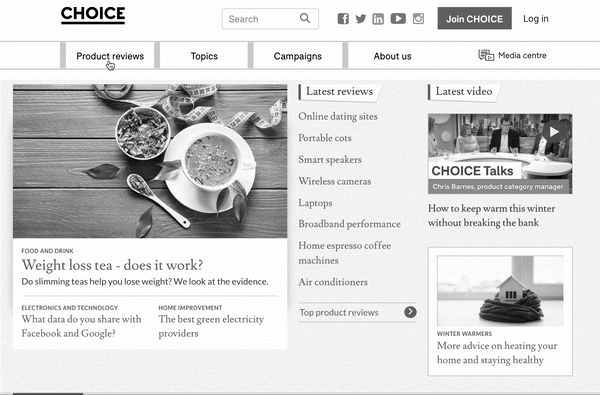The width and height of the screenshot is (600, 395).
Task: Click the WINTER WARMERS label
Action: [465, 334]
